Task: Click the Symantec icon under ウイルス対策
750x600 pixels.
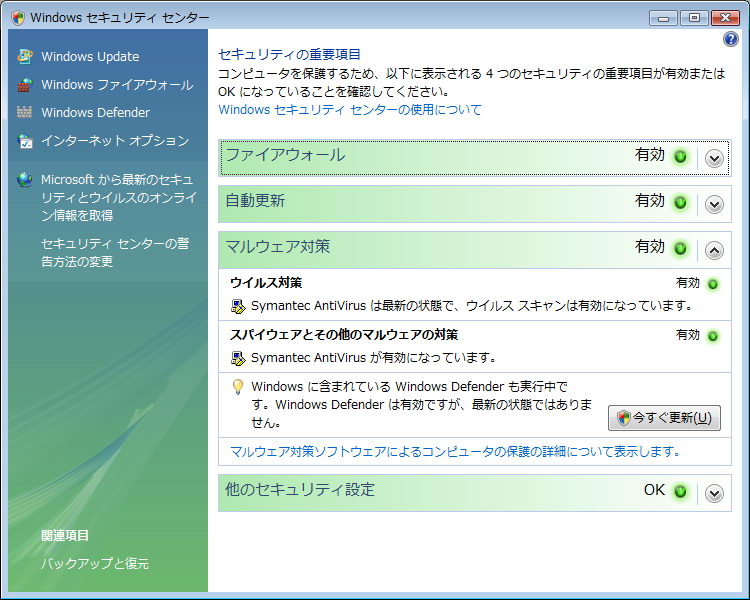Action: coord(238,306)
